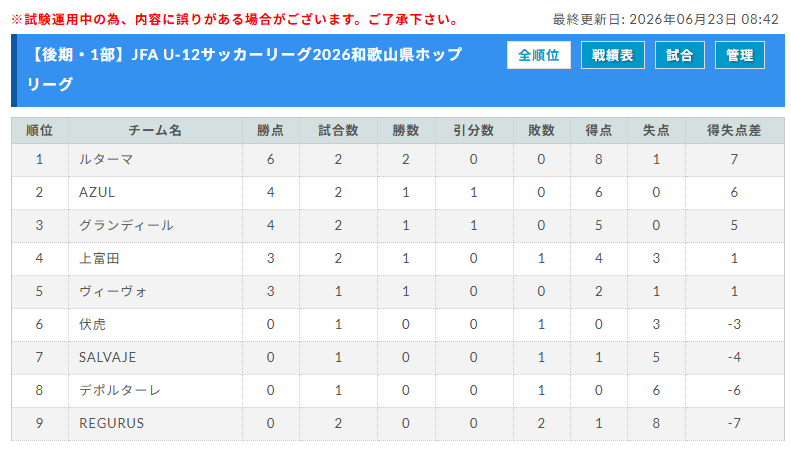The height and width of the screenshot is (450, 791).
Task: Click the 勝点 column header
Action: tap(270, 131)
